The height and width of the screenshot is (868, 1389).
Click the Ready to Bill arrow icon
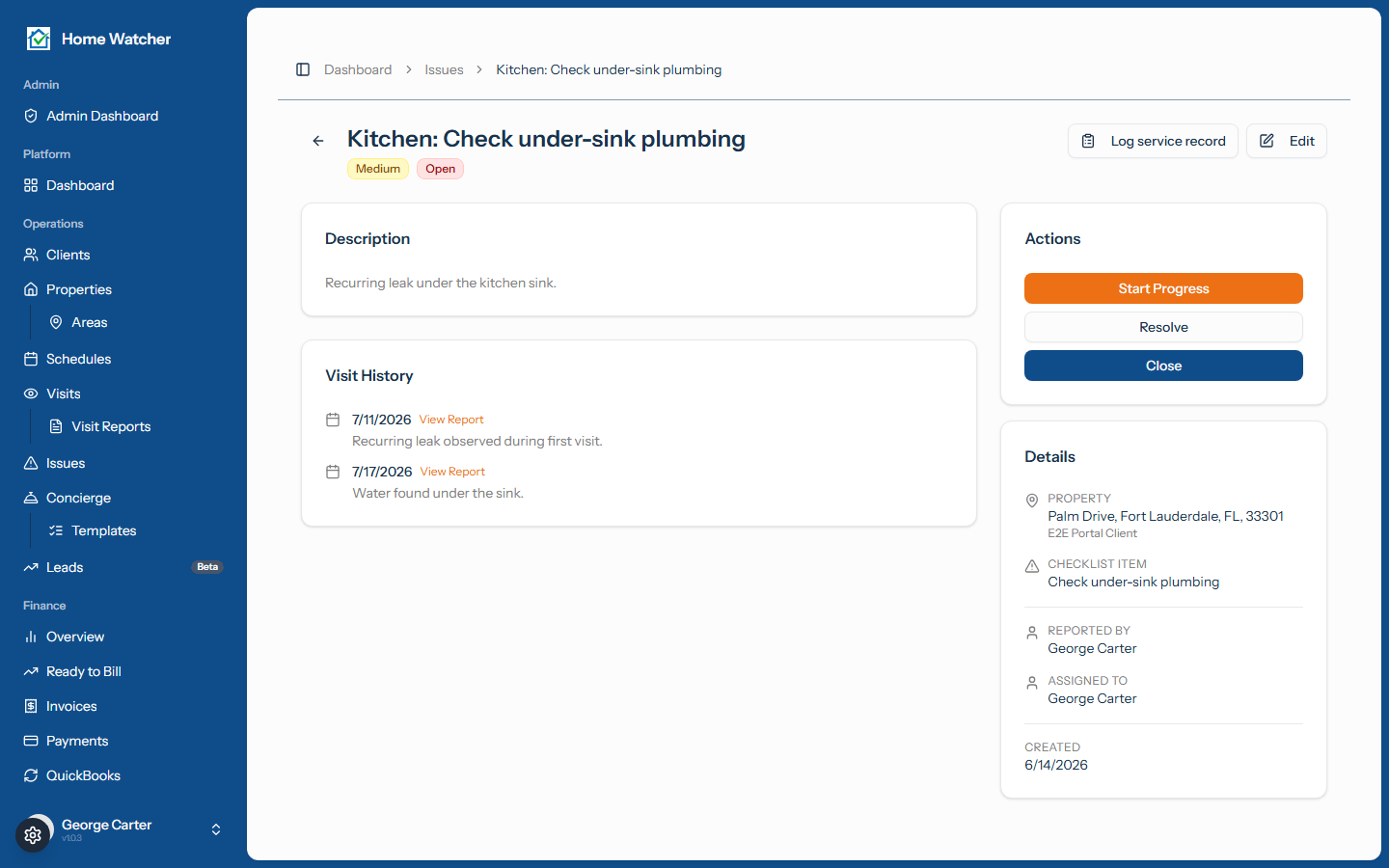click(31, 671)
